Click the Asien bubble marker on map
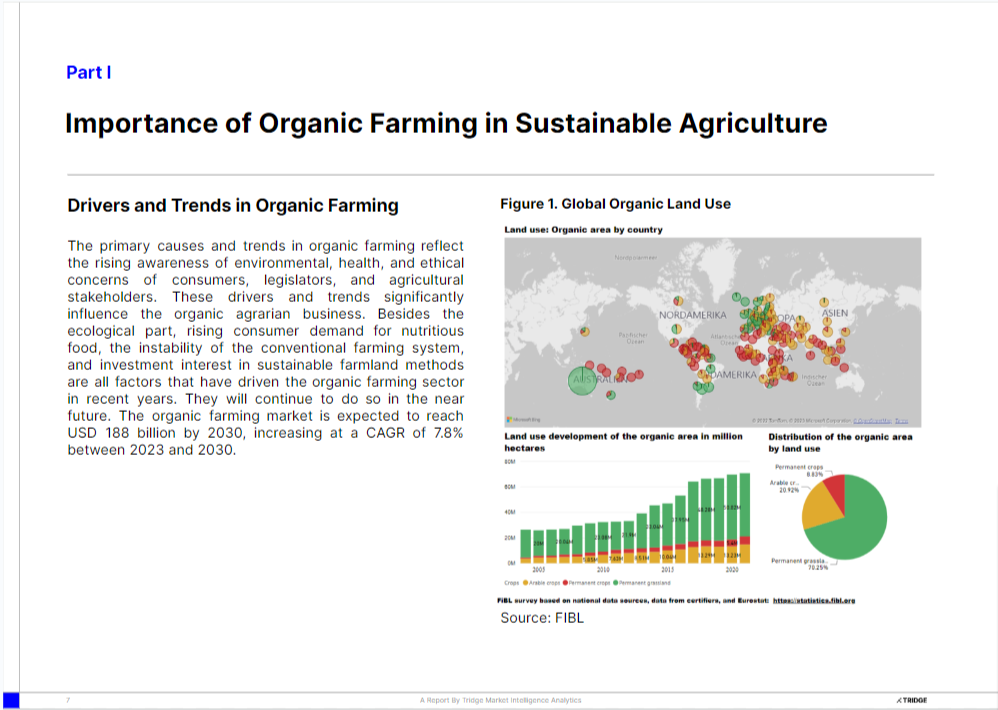 823,300
